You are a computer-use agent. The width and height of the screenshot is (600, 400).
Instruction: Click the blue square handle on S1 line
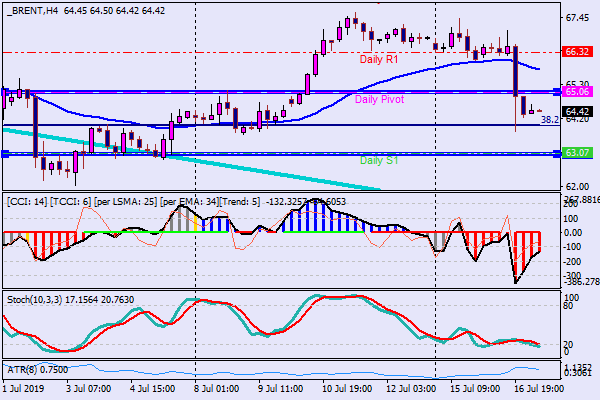coord(5,154)
